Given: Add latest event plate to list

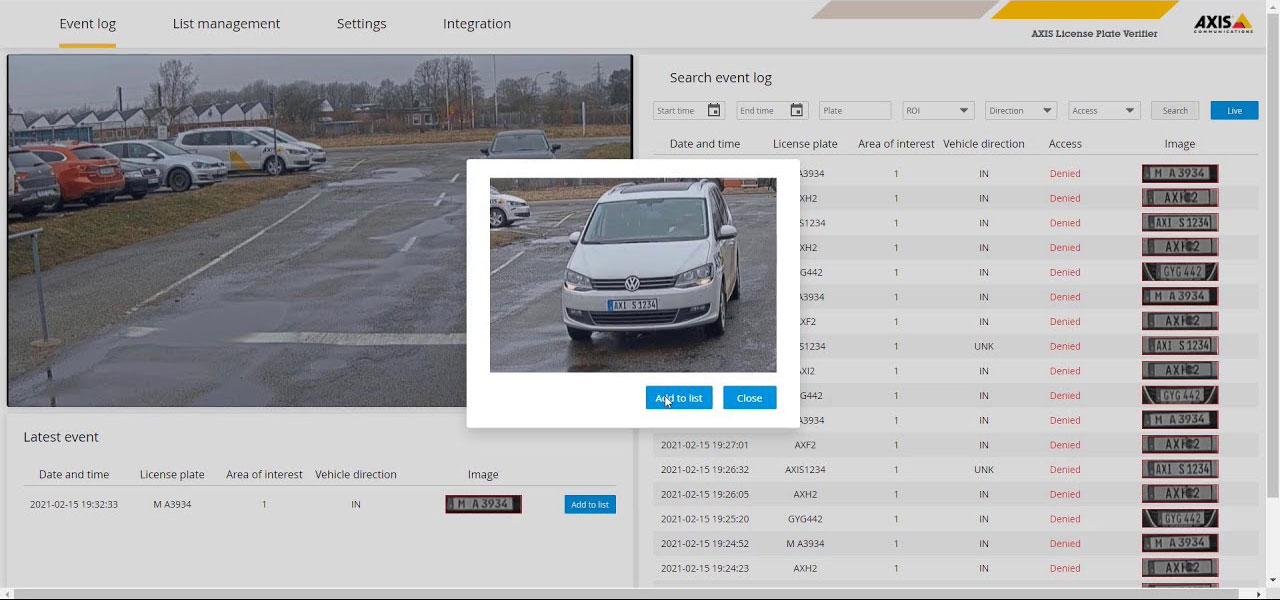Looking at the screenshot, I should (x=589, y=505).
